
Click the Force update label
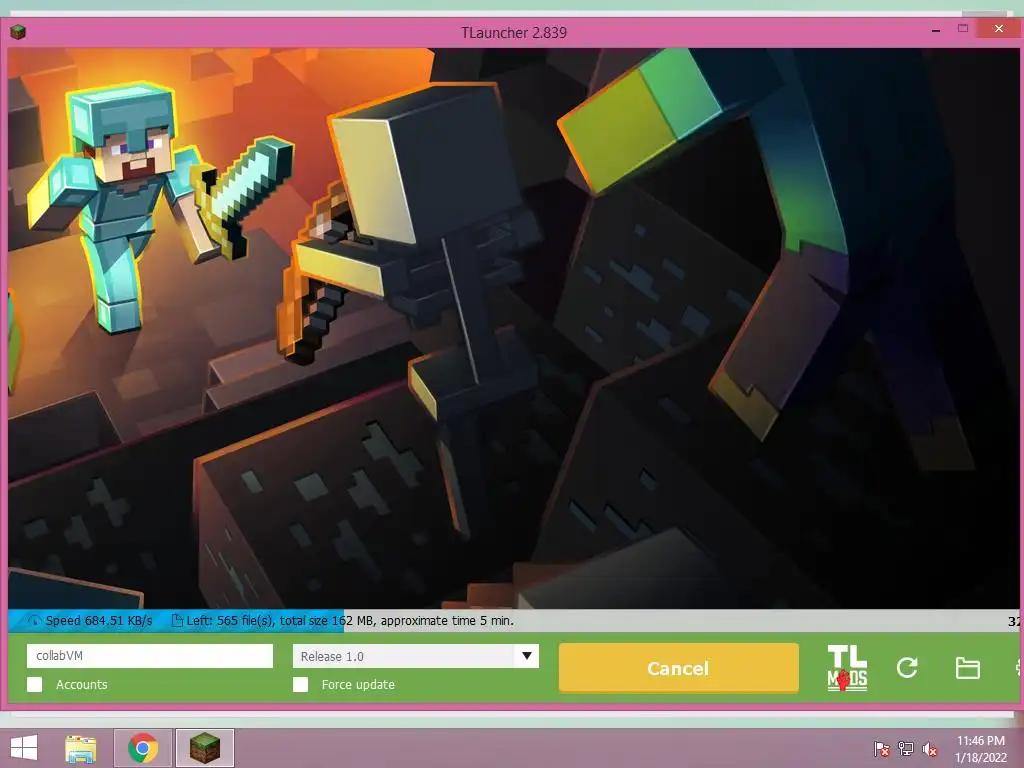pyautogui.click(x=358, y=684)
